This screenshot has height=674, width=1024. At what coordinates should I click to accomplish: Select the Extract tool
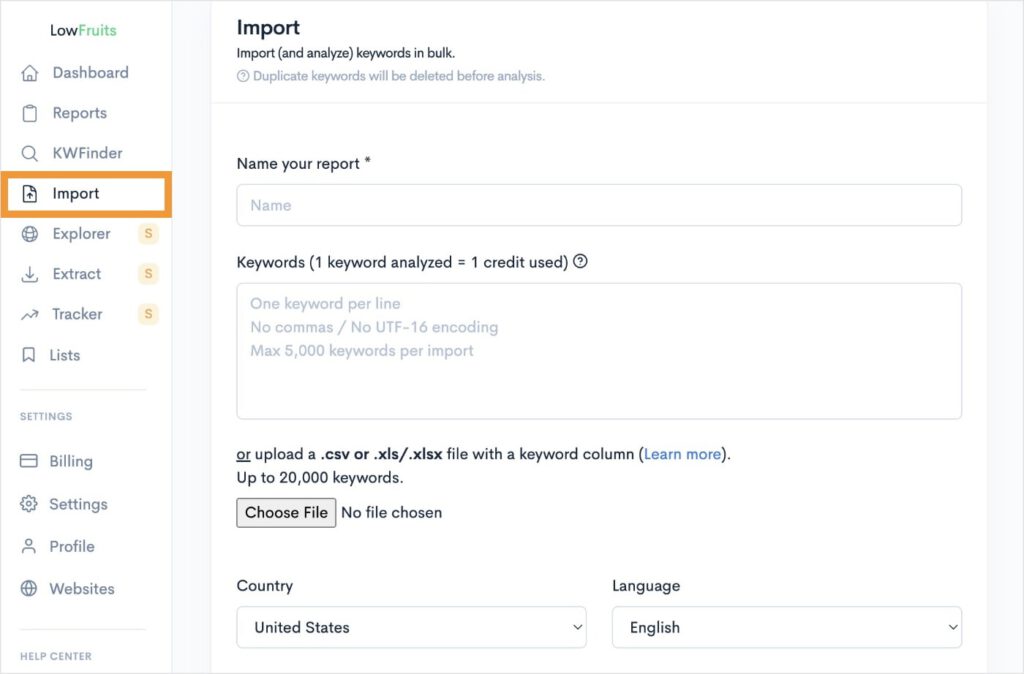[x=77, y=274]
